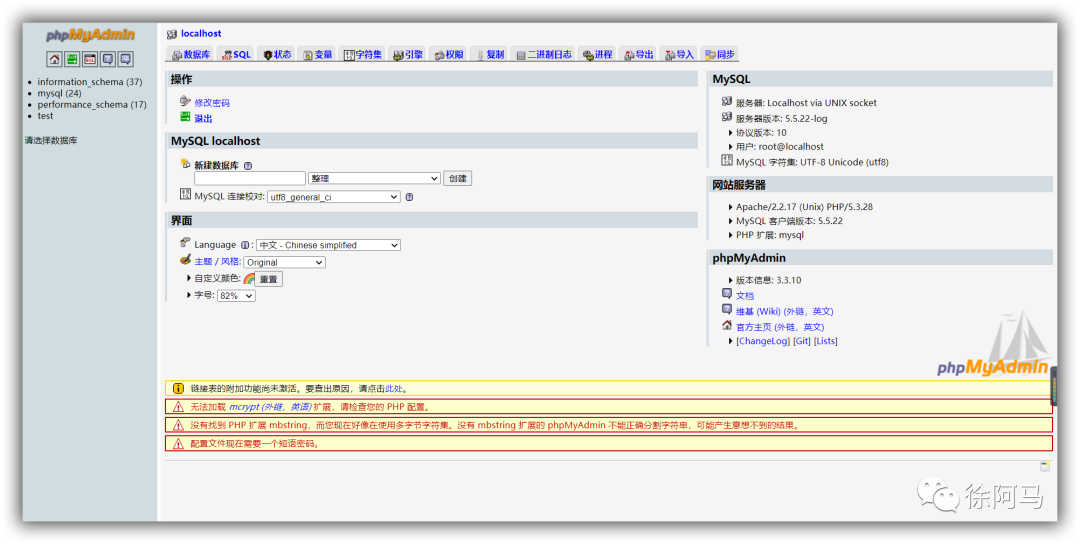Image resolution: width=1080 pixels, height=544 pixels.
Task: Open the SQL documentation sidebar icon
Action: click(x=125, y=59)
